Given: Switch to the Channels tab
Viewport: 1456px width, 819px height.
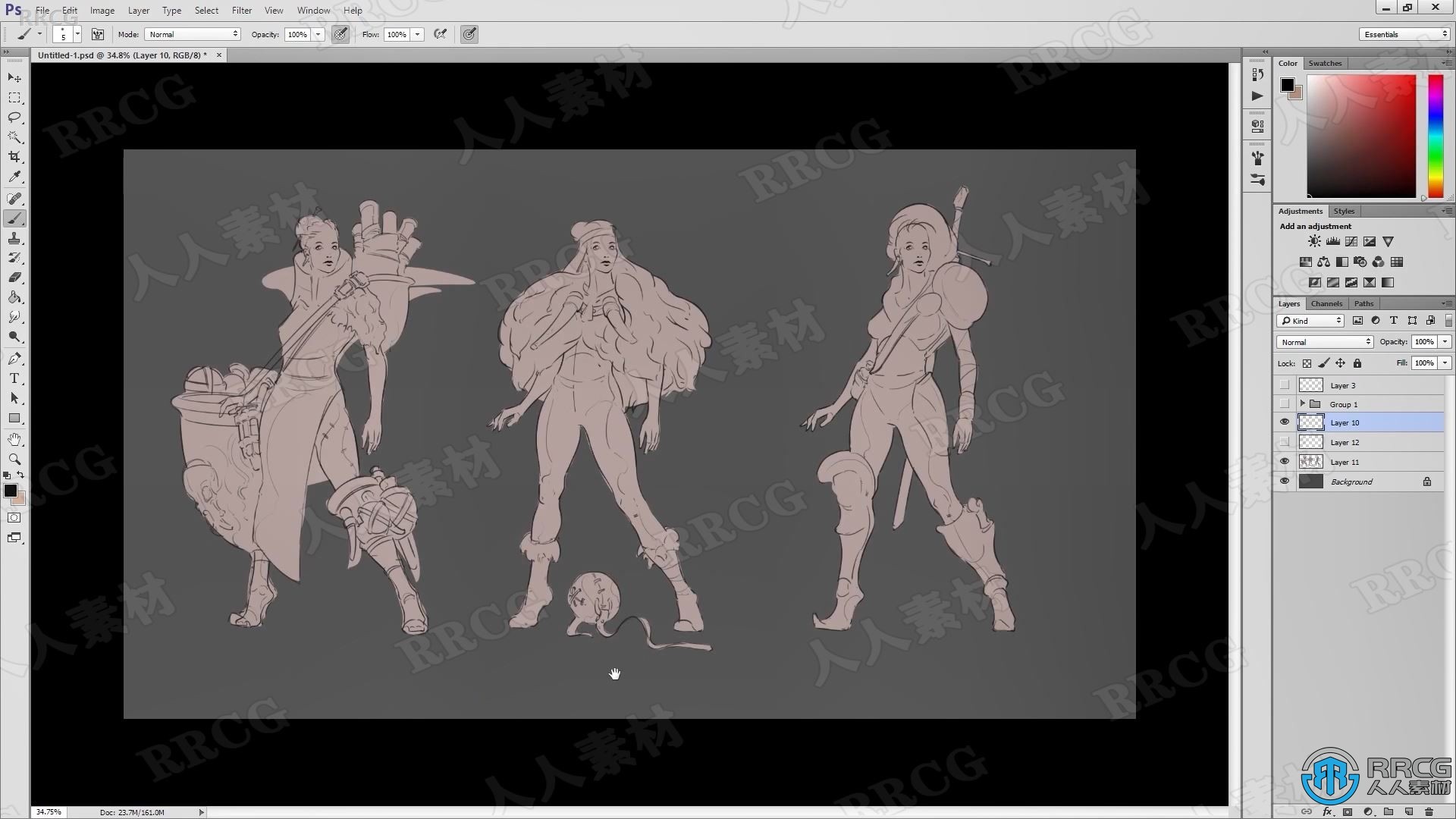Looking at the screenshot, I should (x=1326, y=303).
